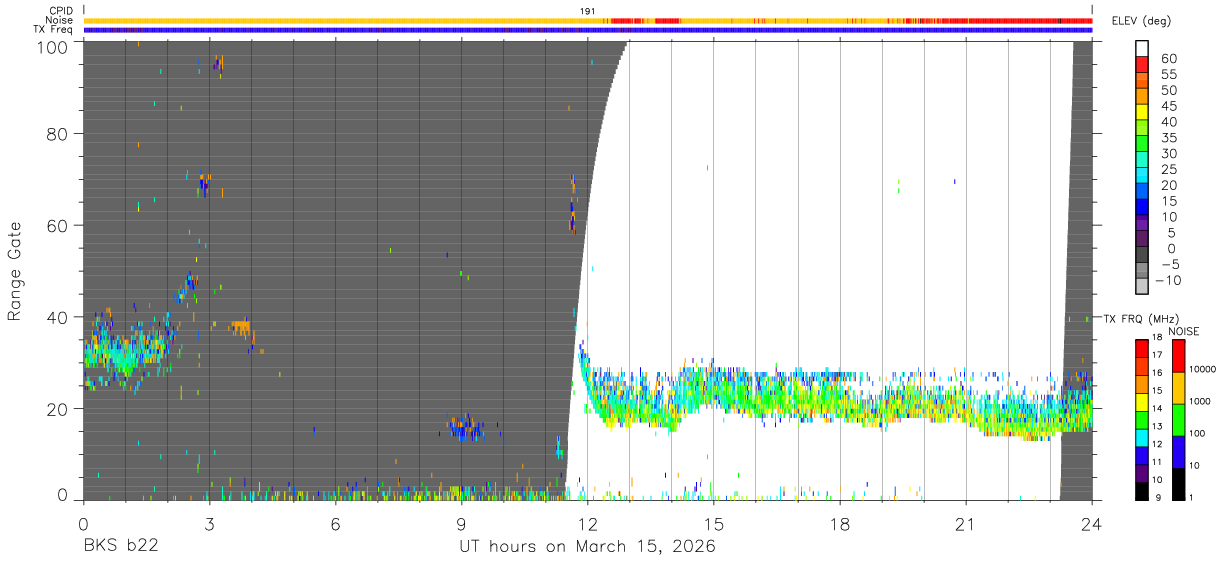Image resolution: width=1228 pixels, height=567 pixels.
Task: Click the 21 tick on the UT hours axis
Action: pyautogui.click(x=965, y=523)
